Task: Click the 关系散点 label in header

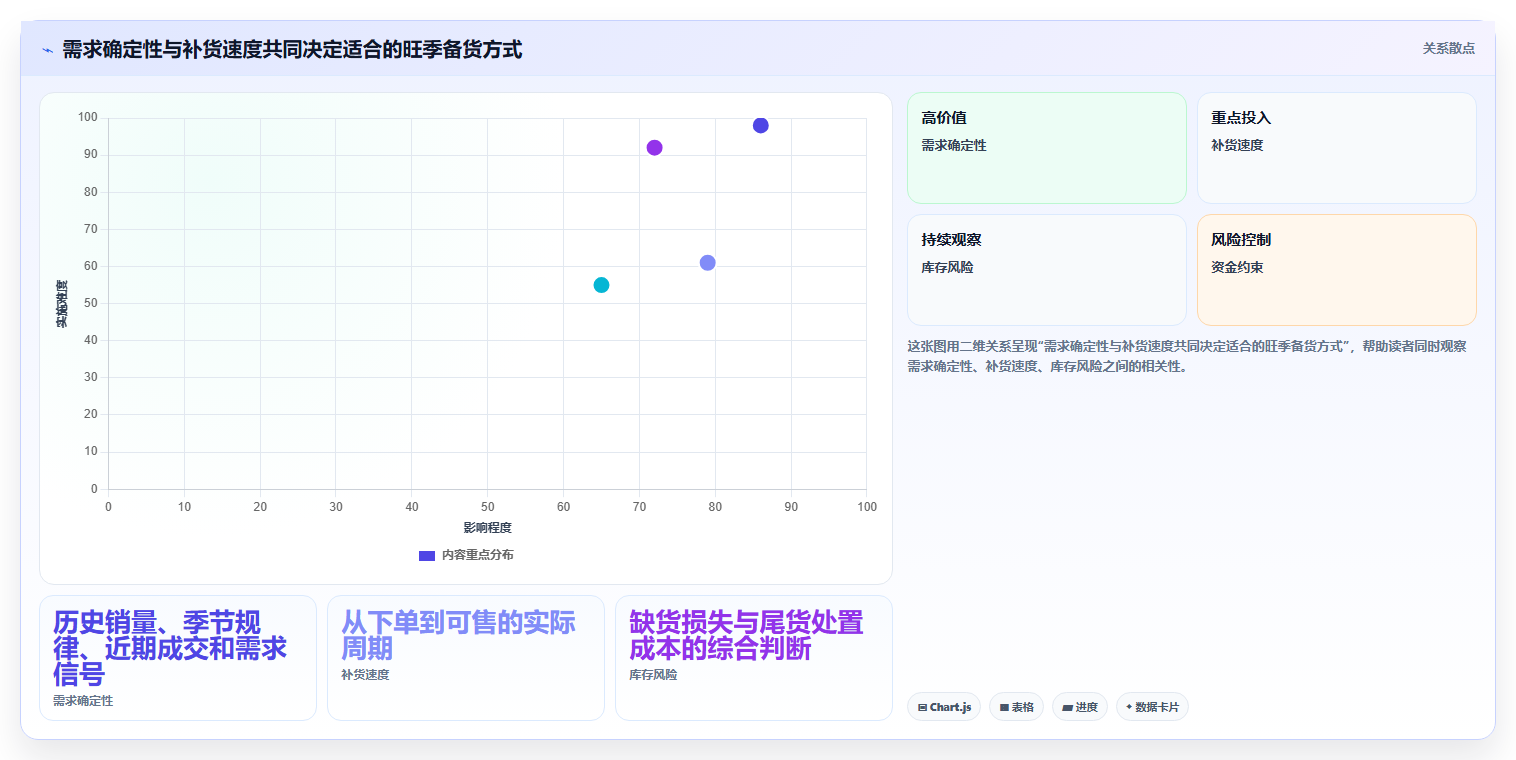Action: point(1448,48)
